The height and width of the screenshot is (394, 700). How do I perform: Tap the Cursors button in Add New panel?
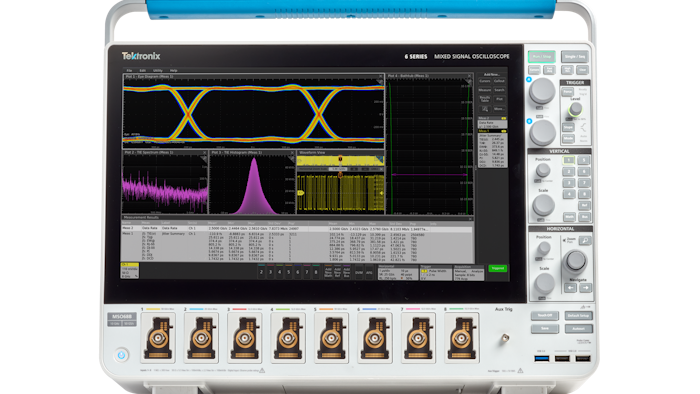[x=485, y=81]
